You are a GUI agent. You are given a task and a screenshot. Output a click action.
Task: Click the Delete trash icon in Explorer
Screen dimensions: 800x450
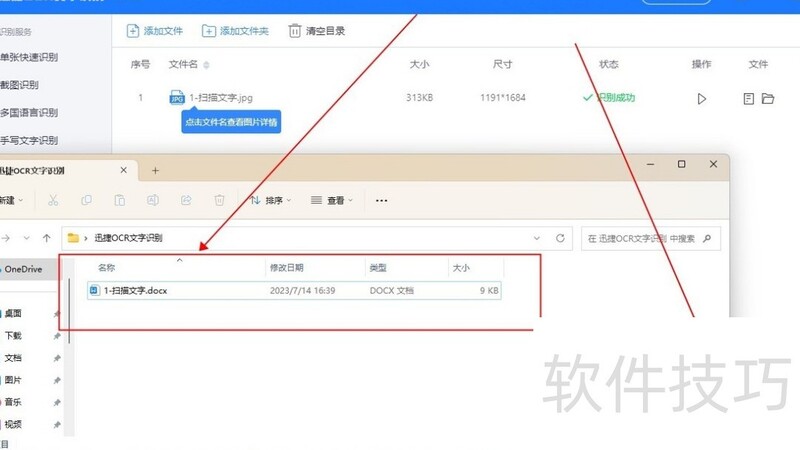219,201
